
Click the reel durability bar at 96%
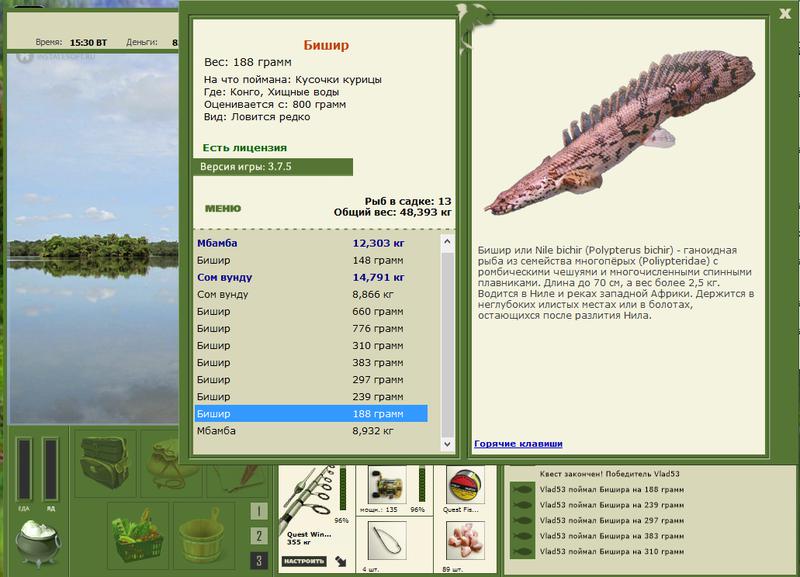[x=422, y=483]
